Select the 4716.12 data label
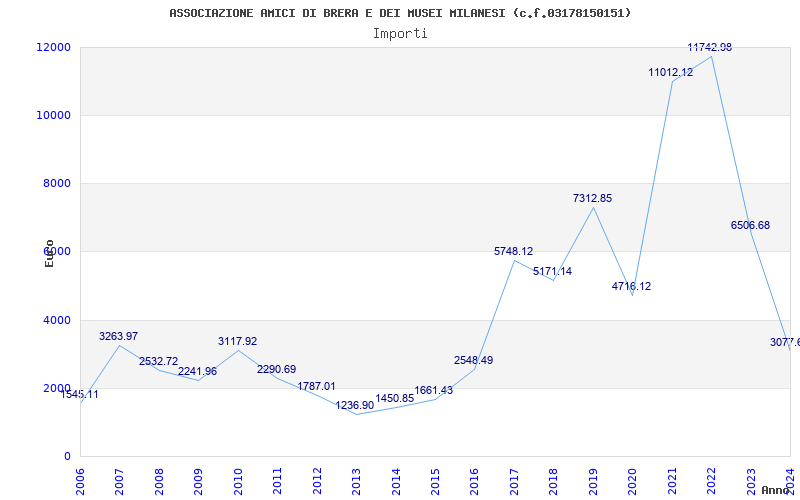 click(x=632, y=286)
